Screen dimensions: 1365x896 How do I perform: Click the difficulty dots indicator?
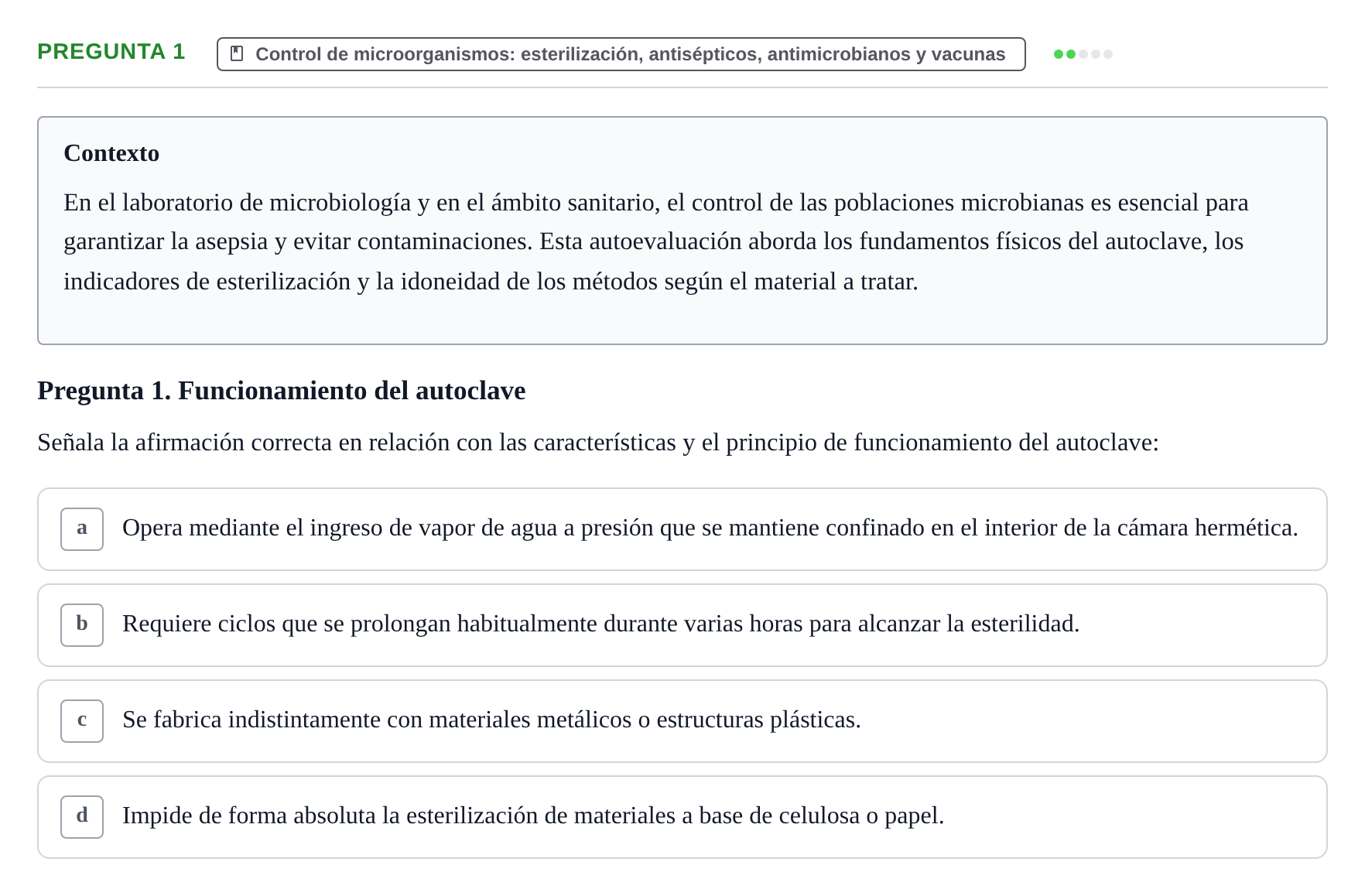tap(1083, 54)
